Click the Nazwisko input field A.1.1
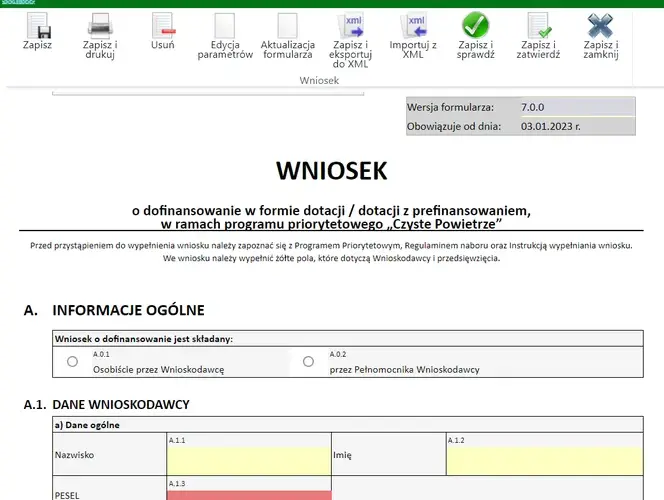The image size is (664, 500). [x=249, y=461]
